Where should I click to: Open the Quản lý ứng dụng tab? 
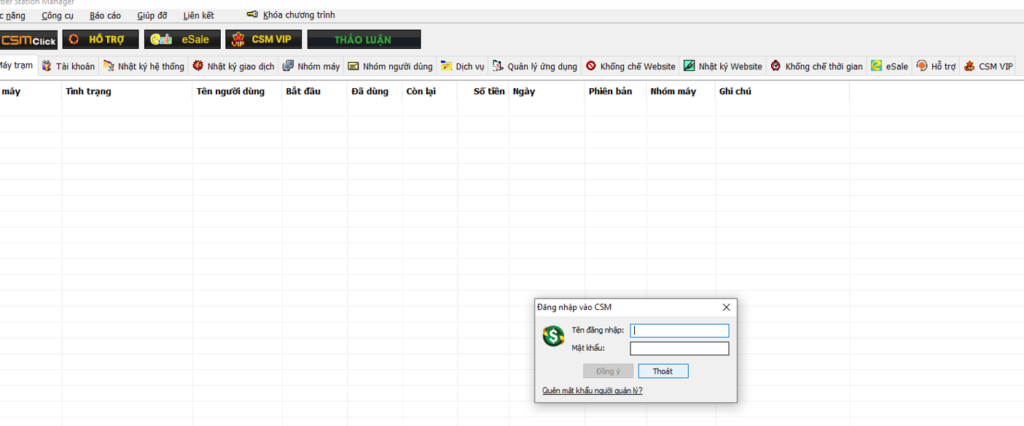pos(535,66)
